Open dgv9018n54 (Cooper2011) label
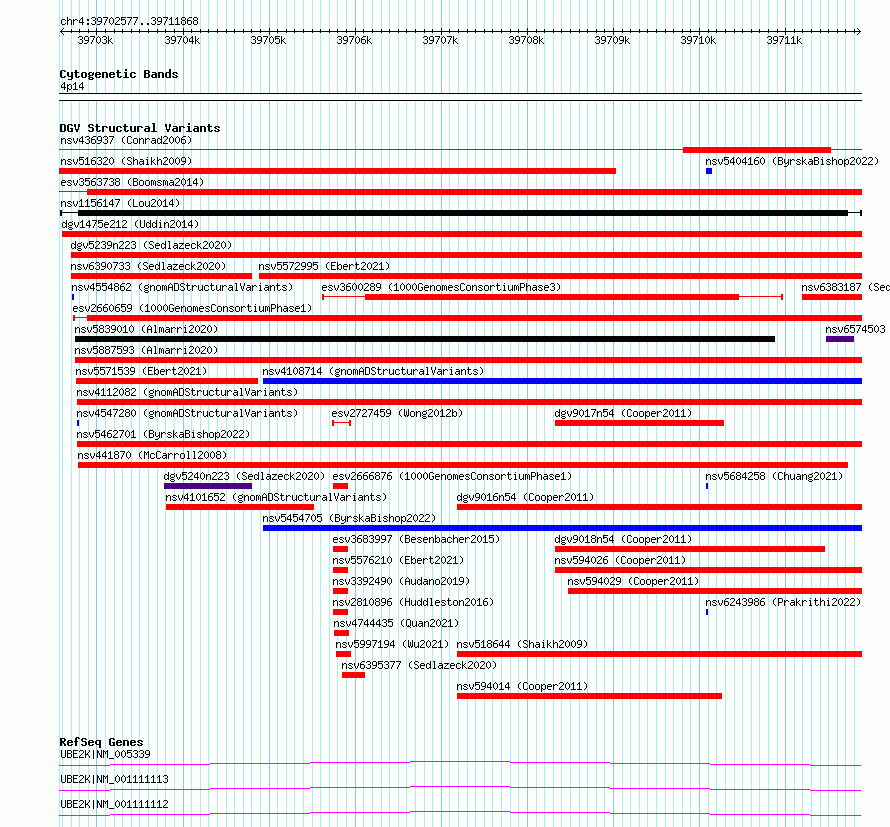This screenshot has width=890, height=827. tap(623, 539)
